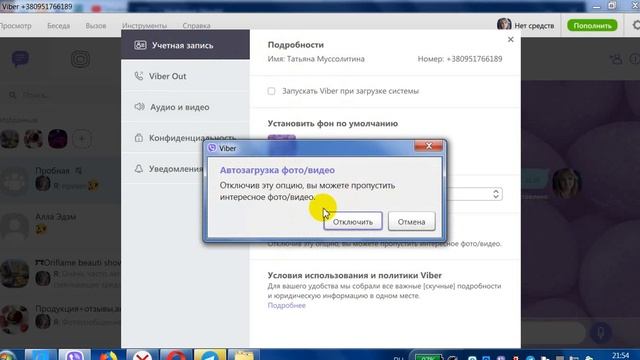This screenshot has height=360, width=640.
Task: Open Opera from the taskbar
Action: [x=176, y=355]
